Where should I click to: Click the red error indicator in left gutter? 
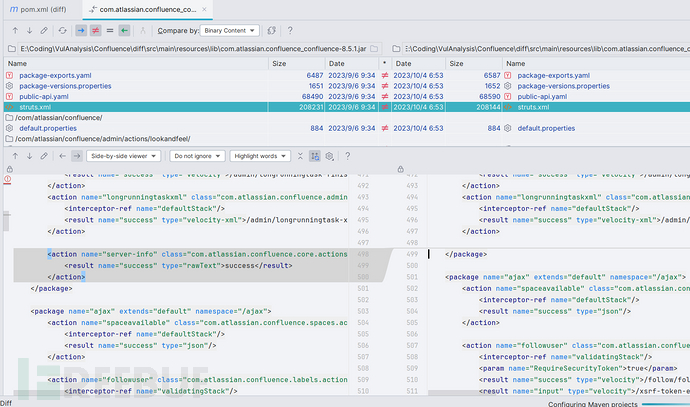[8, 179]
